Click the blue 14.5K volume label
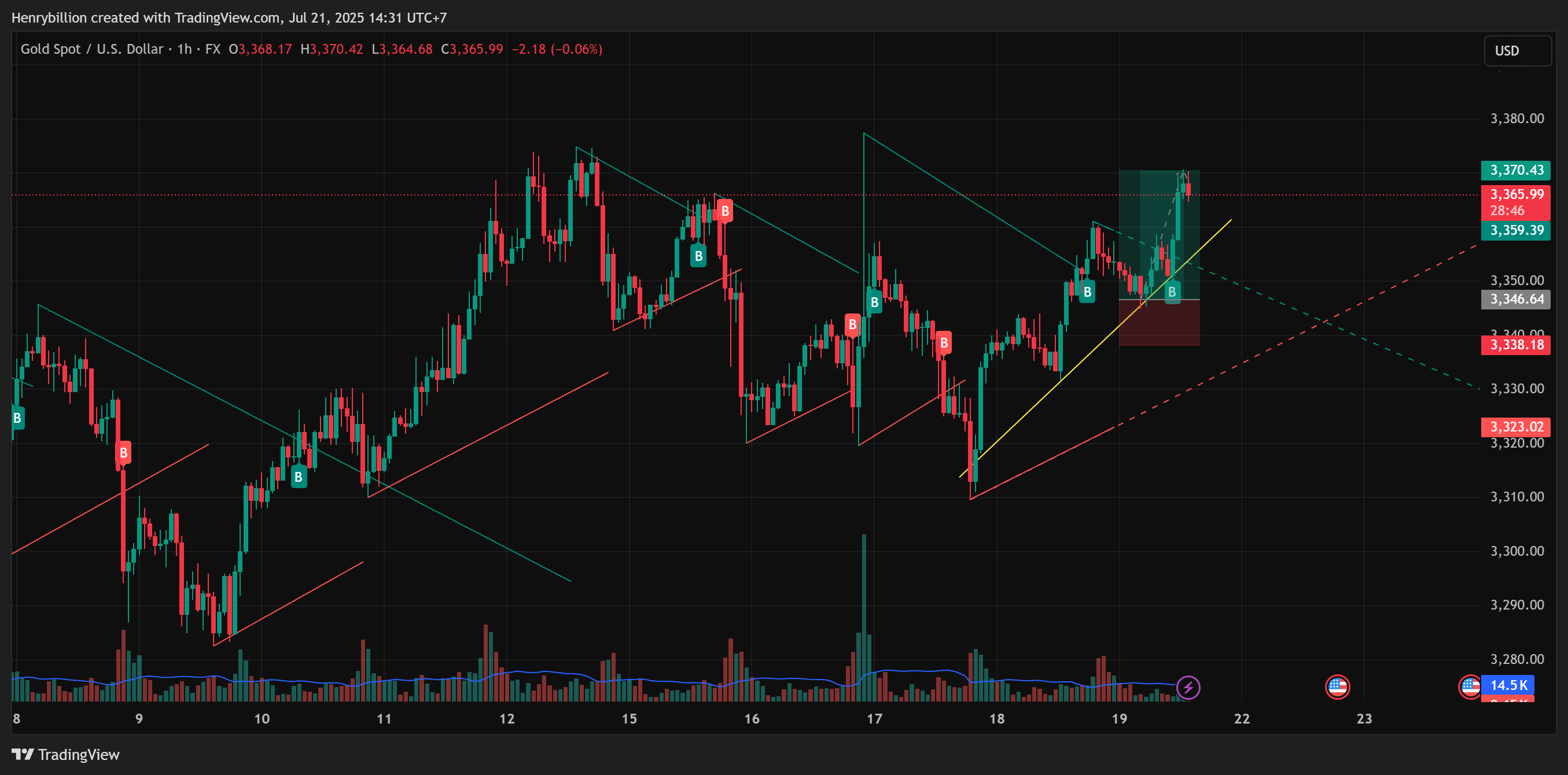The height and width of the screenshot is (775, 1568). tap(1508, 685)
